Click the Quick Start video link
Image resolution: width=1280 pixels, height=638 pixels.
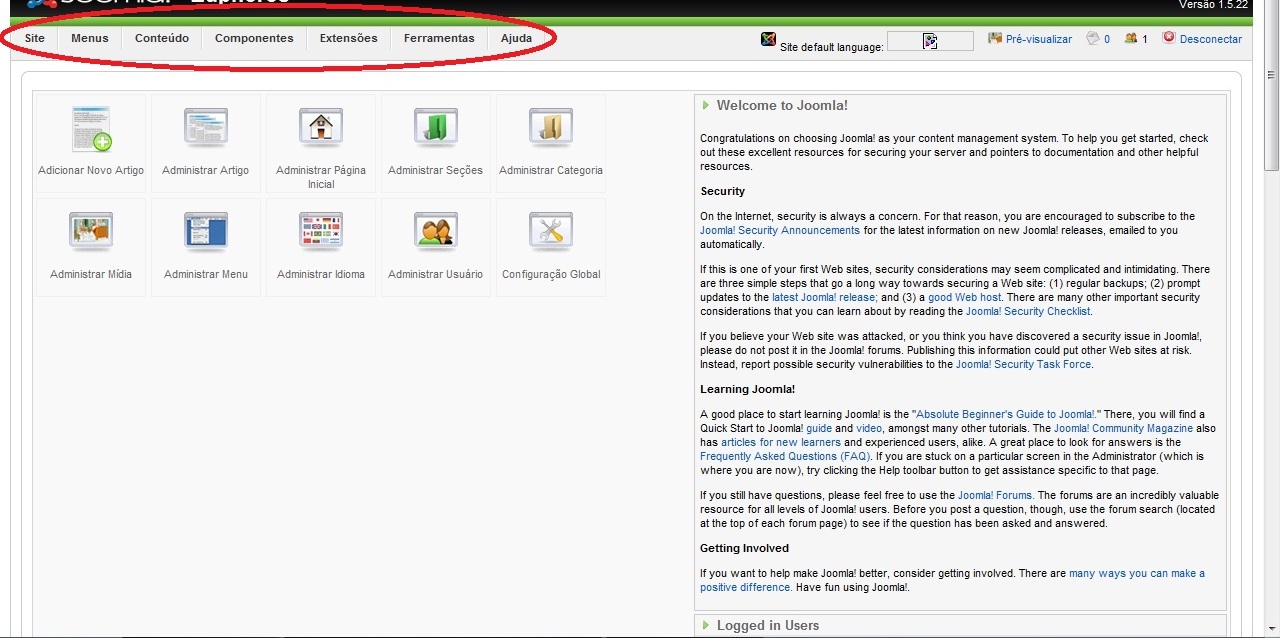(869, 428)
